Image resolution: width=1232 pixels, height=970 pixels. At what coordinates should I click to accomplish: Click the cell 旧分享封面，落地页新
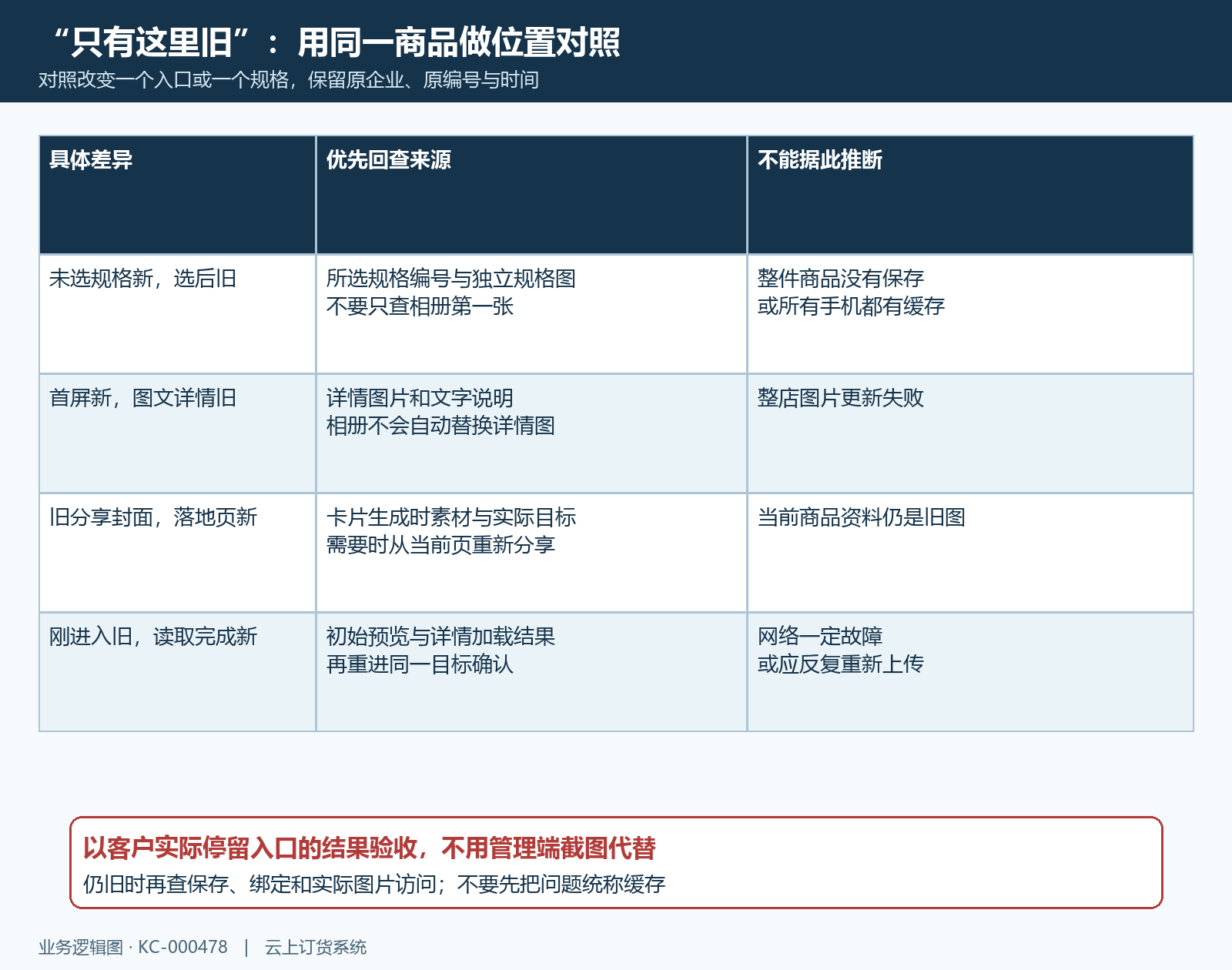click(x=177, y=553)
